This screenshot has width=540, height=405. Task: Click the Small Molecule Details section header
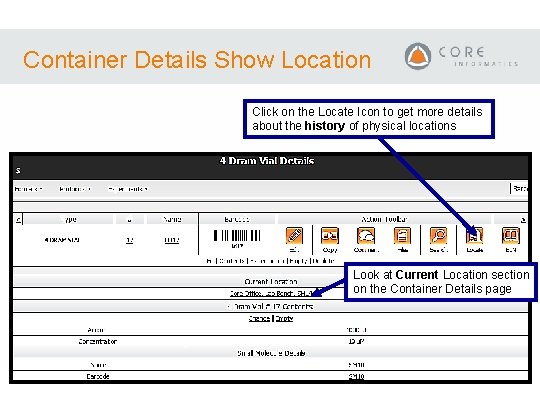point(271,353)
